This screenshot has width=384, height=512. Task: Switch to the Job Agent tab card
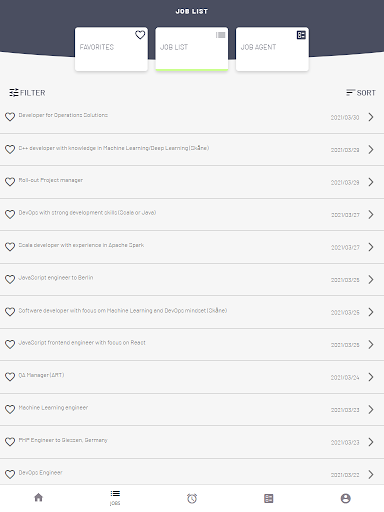click(272, 49)
